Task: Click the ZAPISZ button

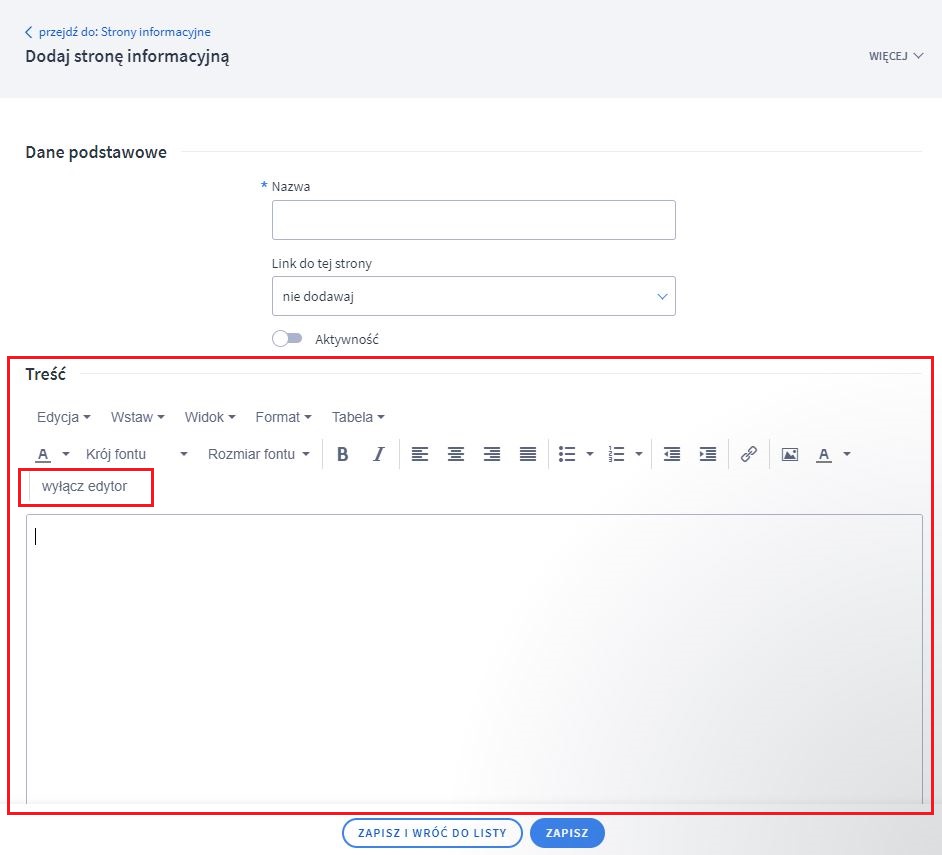Action: [567, 833]
